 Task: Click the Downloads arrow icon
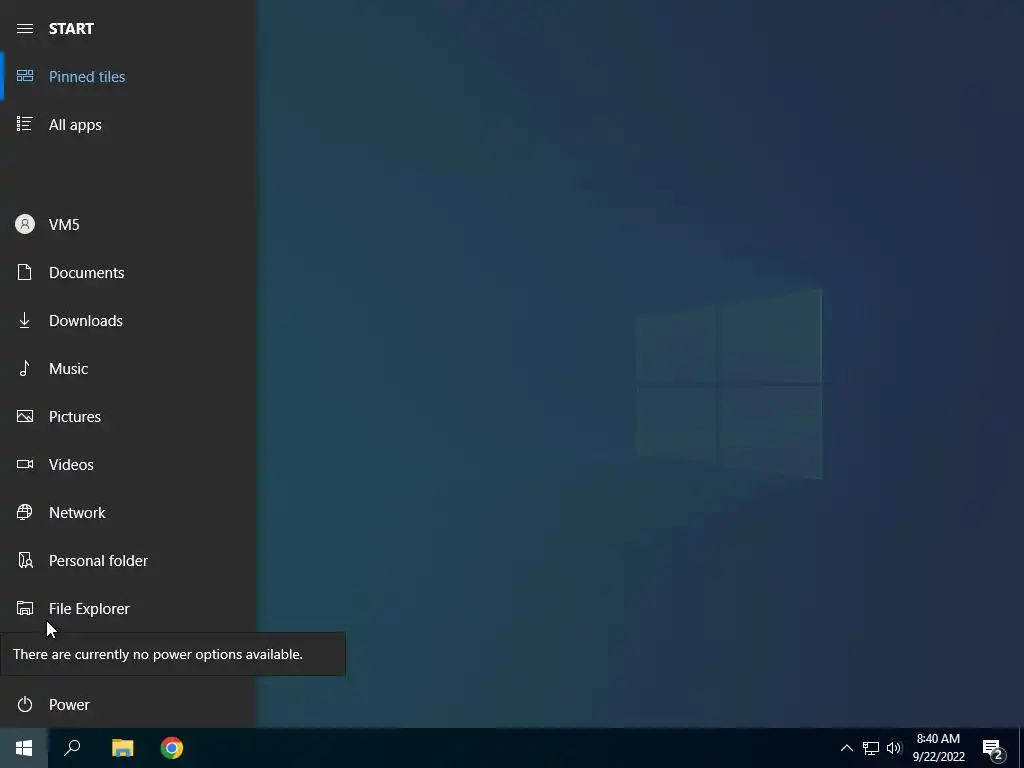click(x=25, y=321)
